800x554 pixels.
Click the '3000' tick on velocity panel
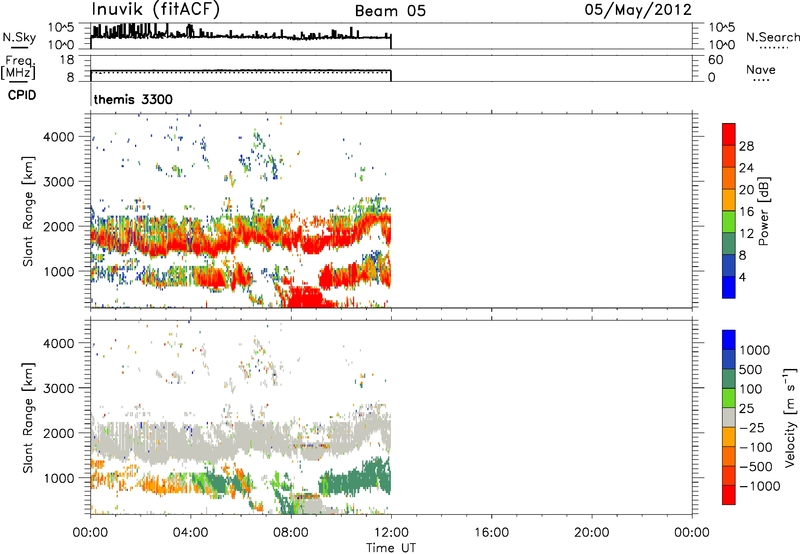click(x=59, y=388)
